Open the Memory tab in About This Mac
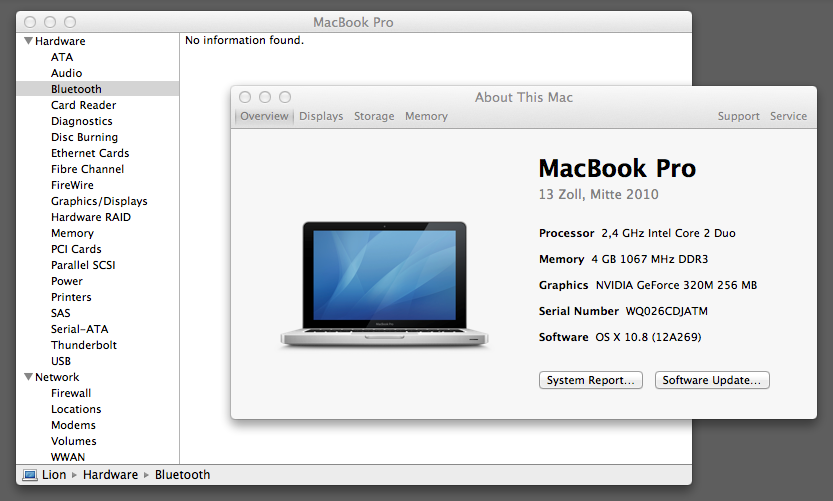 [x=426, y=116]
